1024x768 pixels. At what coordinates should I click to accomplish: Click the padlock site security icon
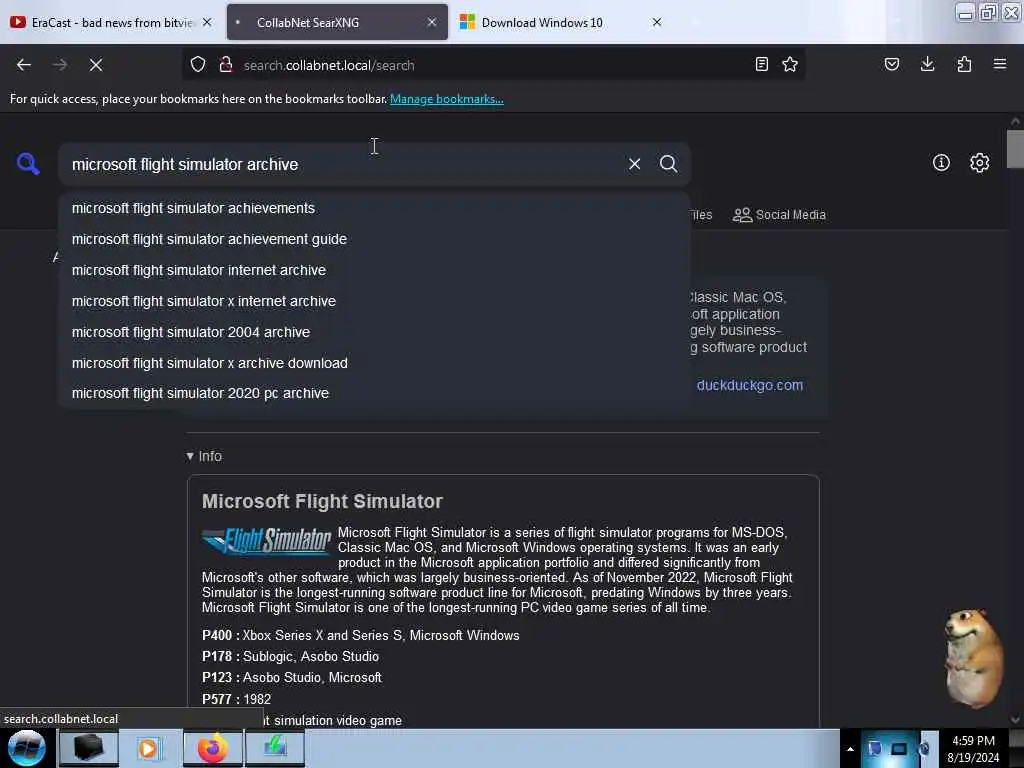(x=226, y=65)
